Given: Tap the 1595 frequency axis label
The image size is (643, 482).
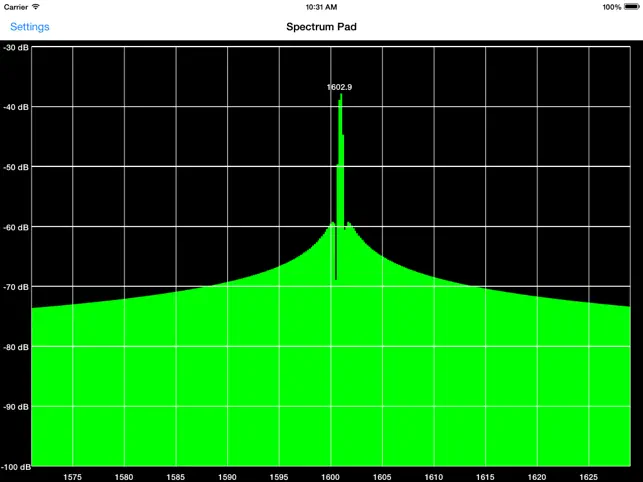Looking at the screenshot, I should (x=279, y=477).
